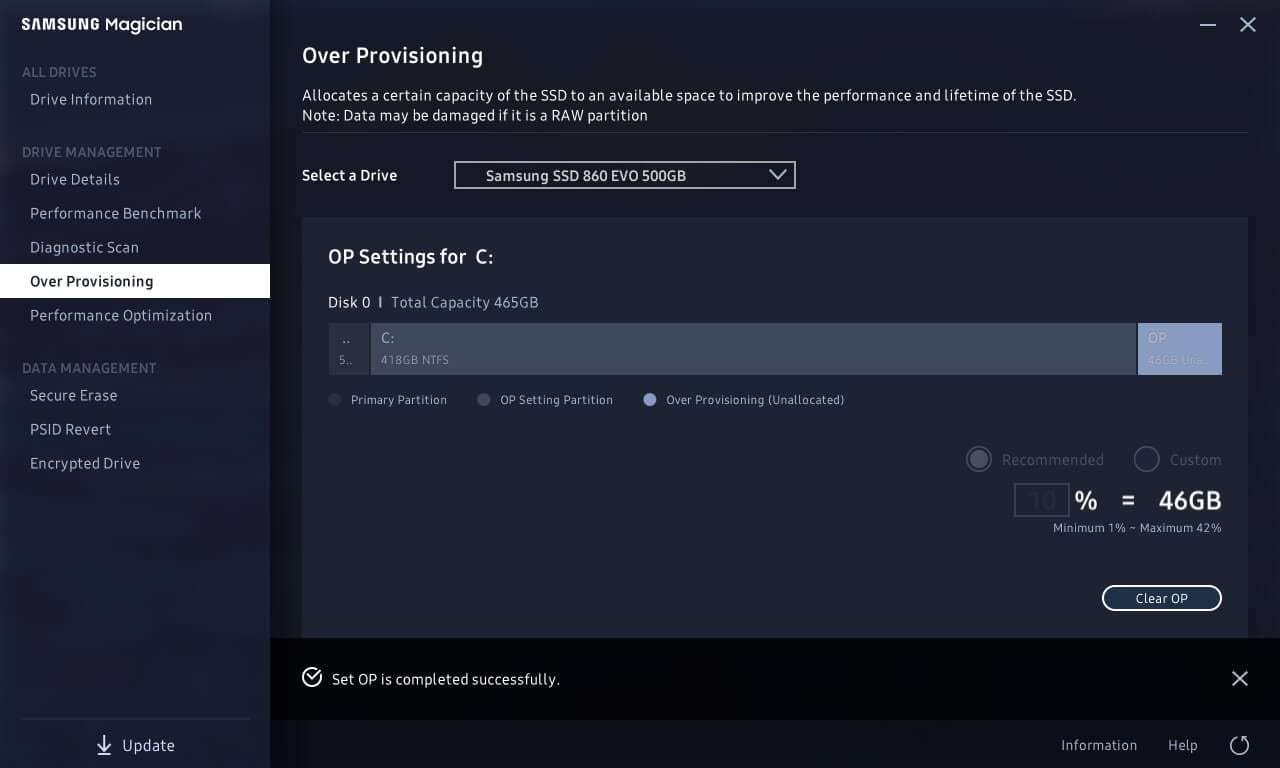1280x768 pixels.
Task: Click the Clear OP button
Action: (x=1161, y=598)
